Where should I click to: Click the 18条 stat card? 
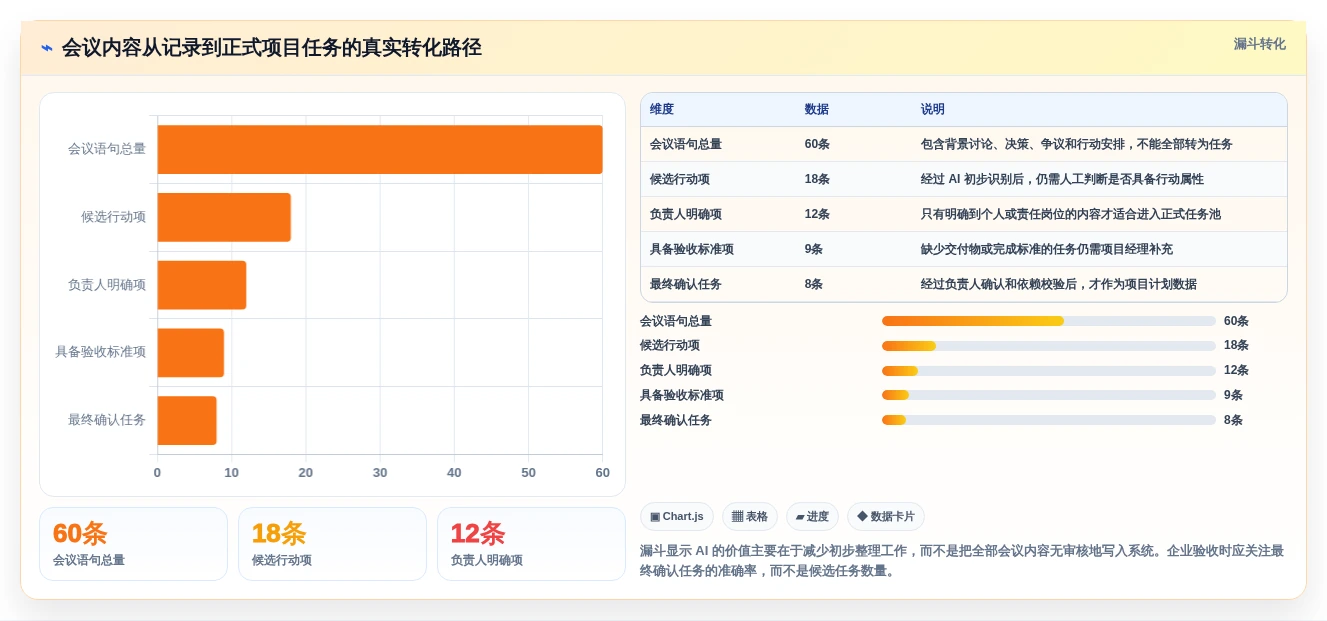332,544
